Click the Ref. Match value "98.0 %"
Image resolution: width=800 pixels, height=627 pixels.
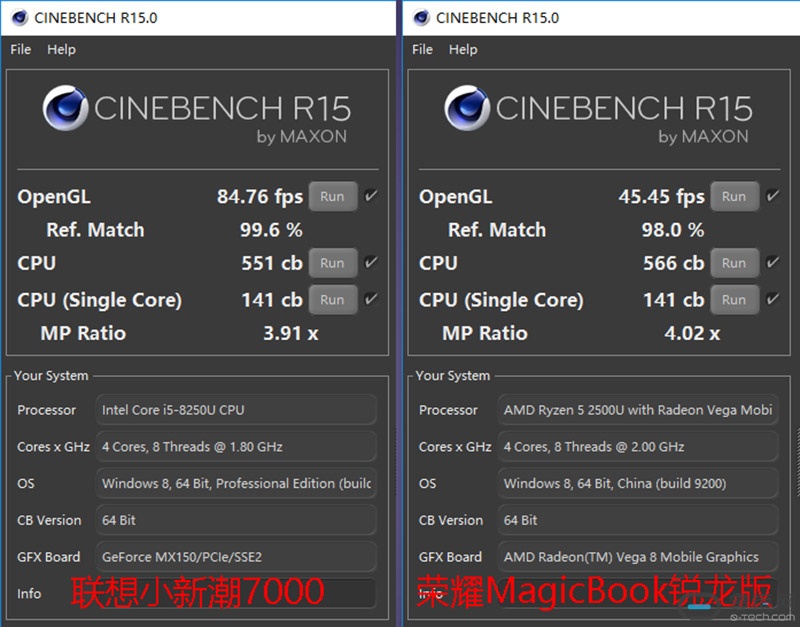tap(673, 230)
